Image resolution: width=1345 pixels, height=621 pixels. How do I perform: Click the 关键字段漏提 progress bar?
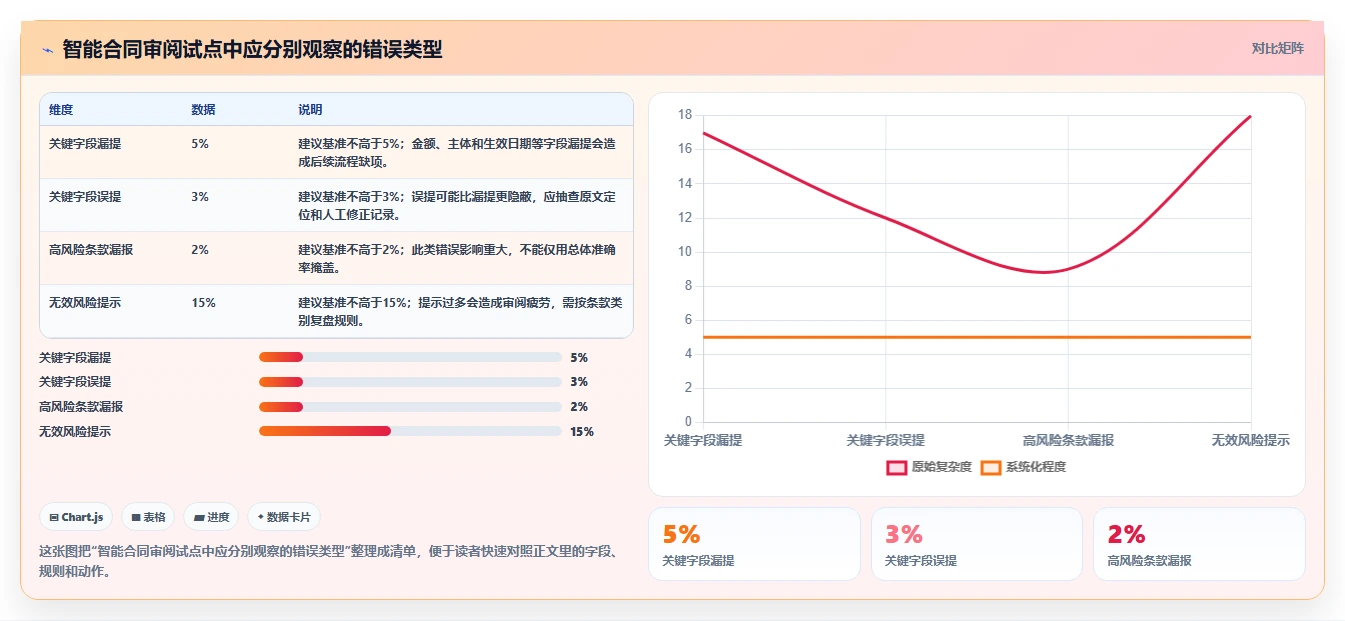point(410,357)
